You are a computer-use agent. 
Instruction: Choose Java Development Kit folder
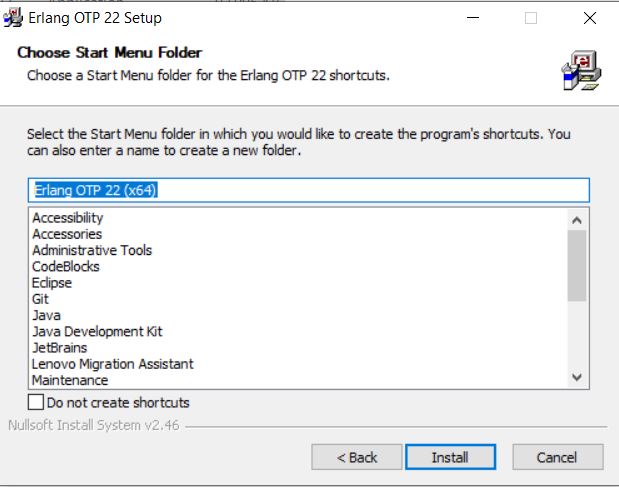tap(97, 332)
